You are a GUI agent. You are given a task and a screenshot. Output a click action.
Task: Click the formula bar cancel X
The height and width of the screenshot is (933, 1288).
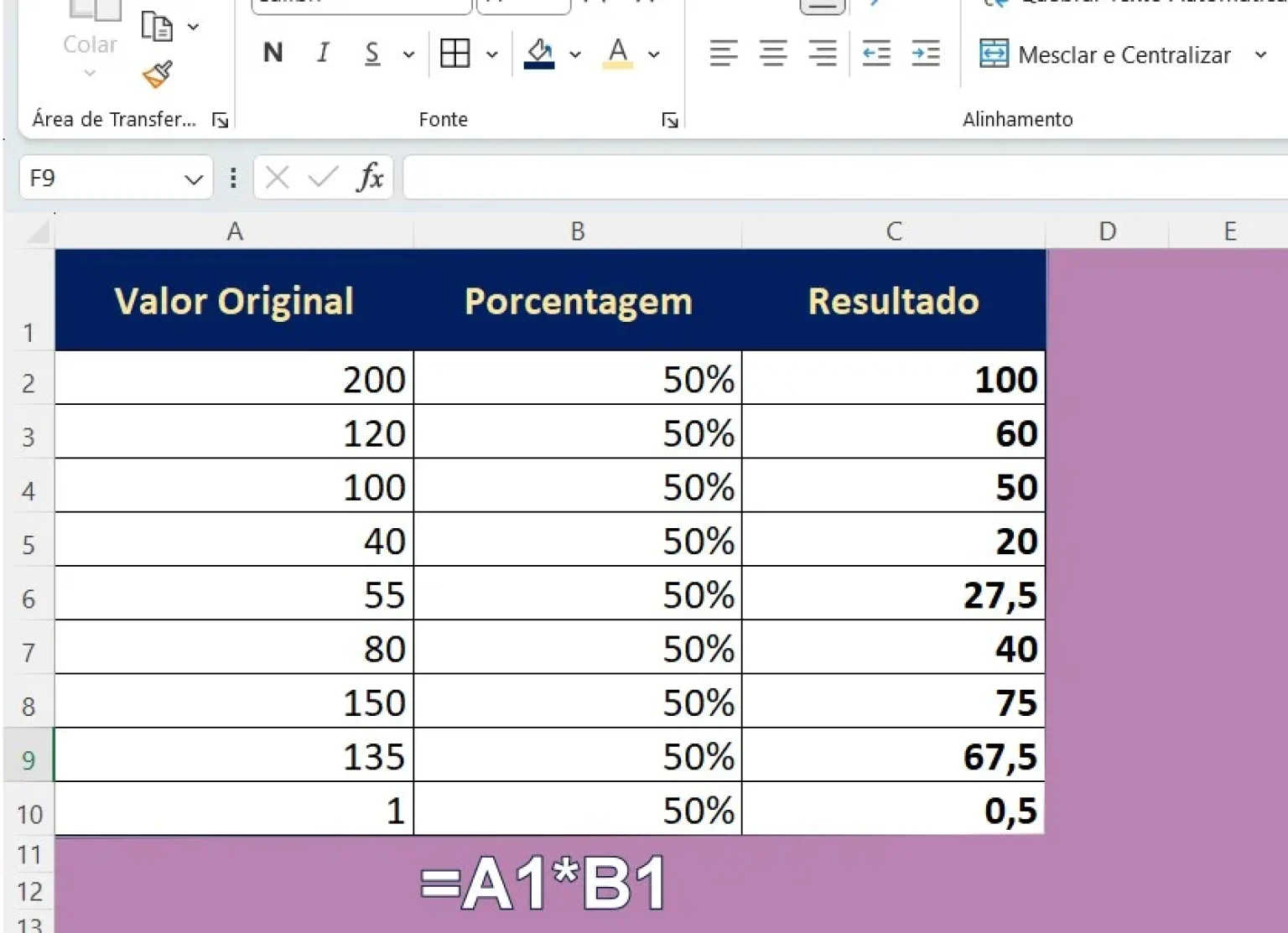(x=277, y=178)
